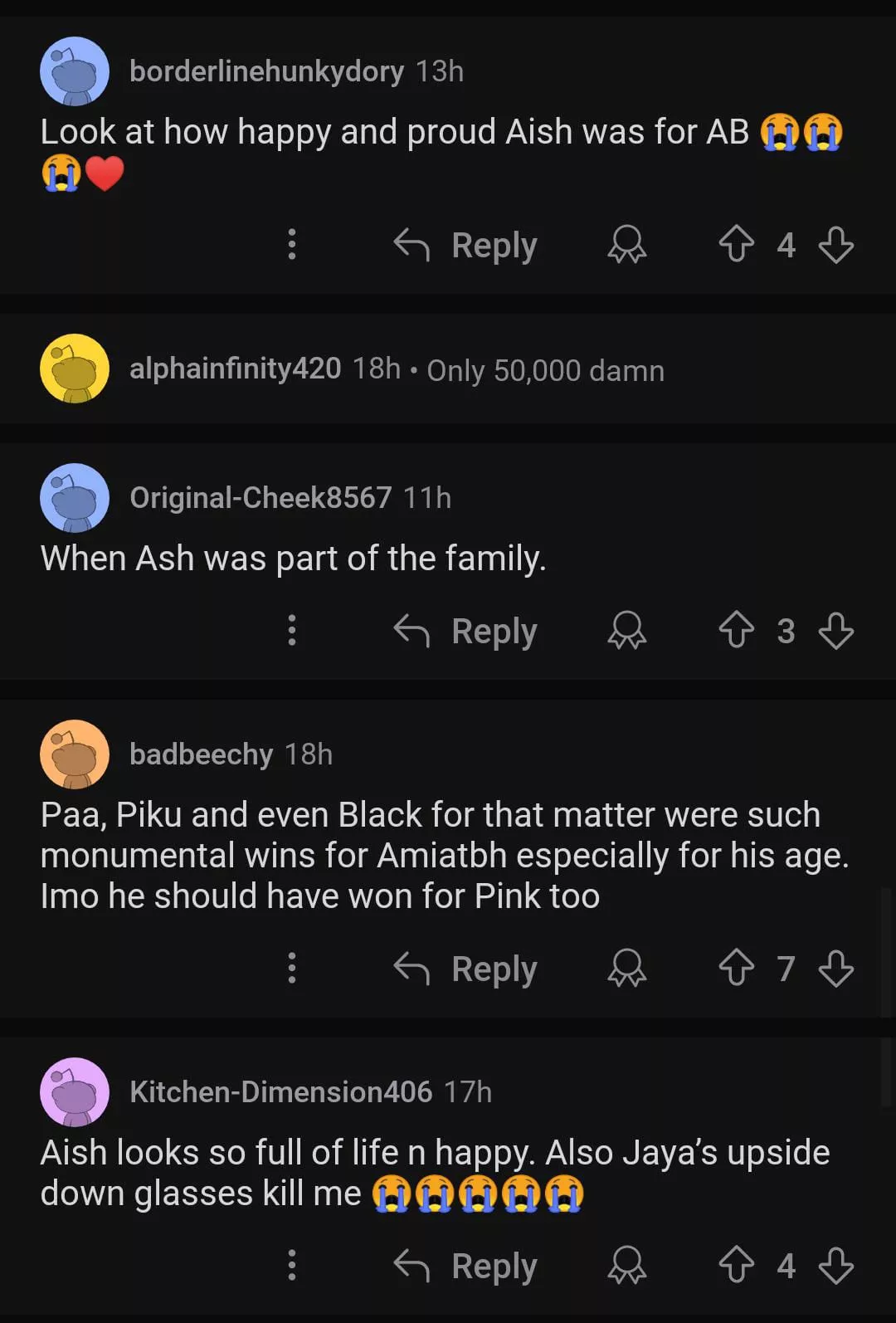Give award to borderlinehunkydory's comment

pos(626,245)
